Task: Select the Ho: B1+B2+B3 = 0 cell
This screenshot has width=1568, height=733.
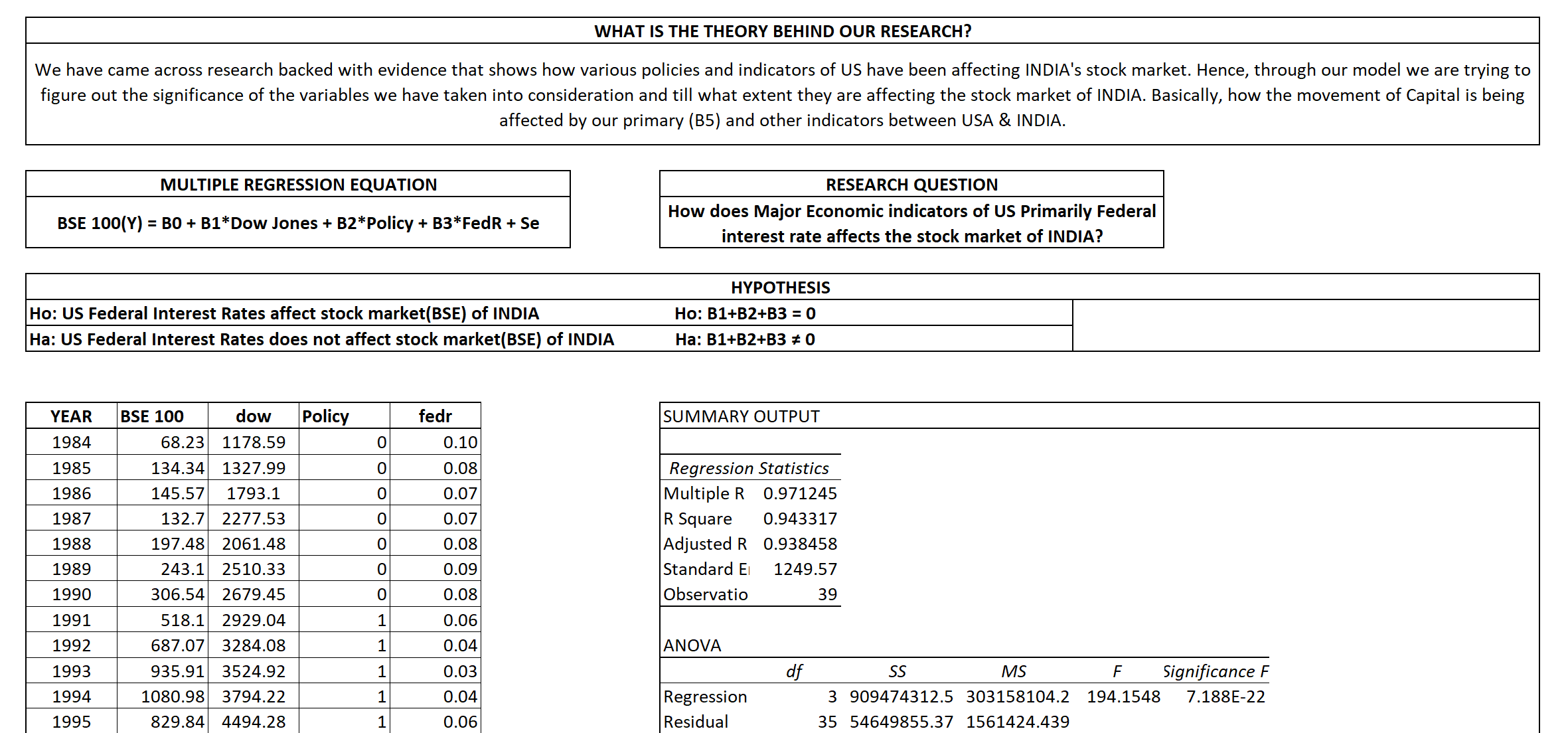Action: click(745, 313)
